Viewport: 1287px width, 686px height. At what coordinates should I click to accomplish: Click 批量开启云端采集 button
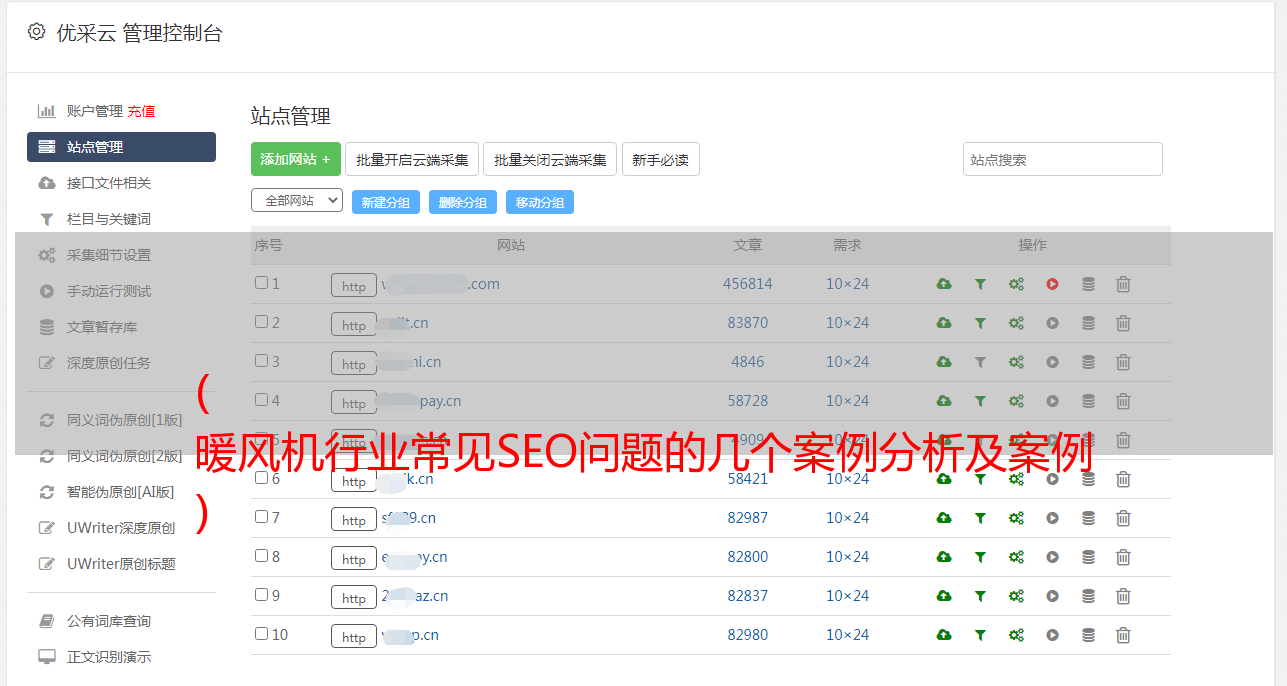tap(412, 159)
